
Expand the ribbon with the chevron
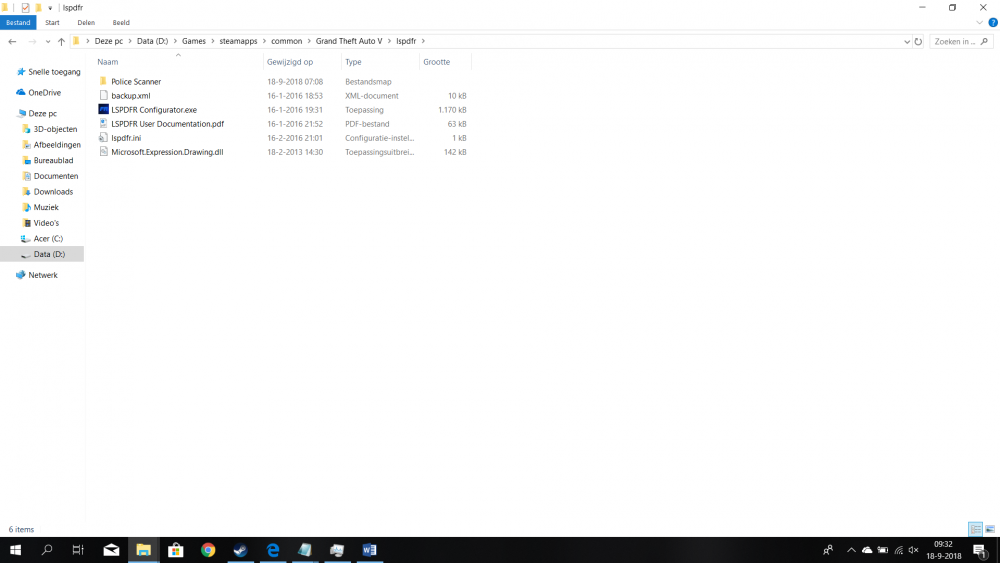pos(980,22)
